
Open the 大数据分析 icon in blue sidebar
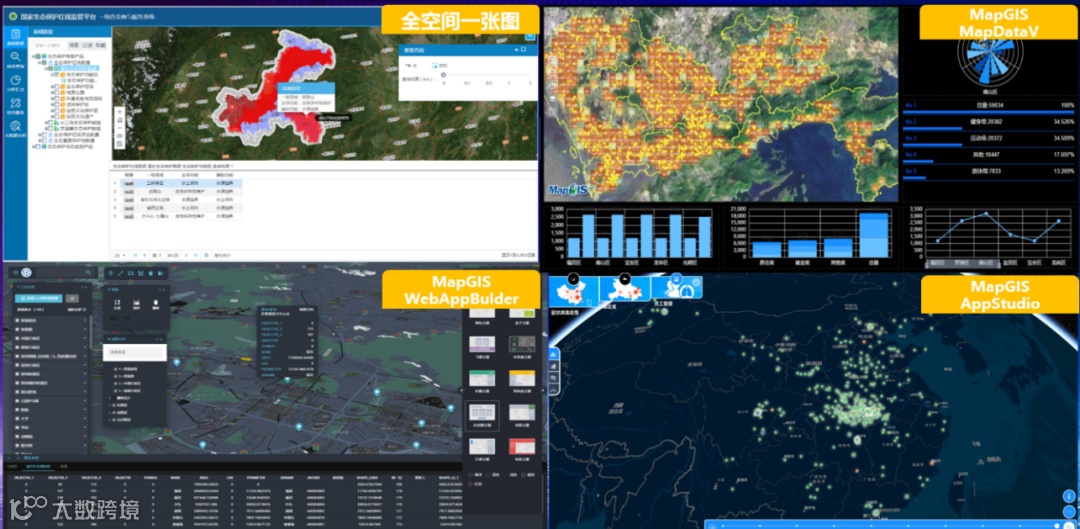click(16, 126)
